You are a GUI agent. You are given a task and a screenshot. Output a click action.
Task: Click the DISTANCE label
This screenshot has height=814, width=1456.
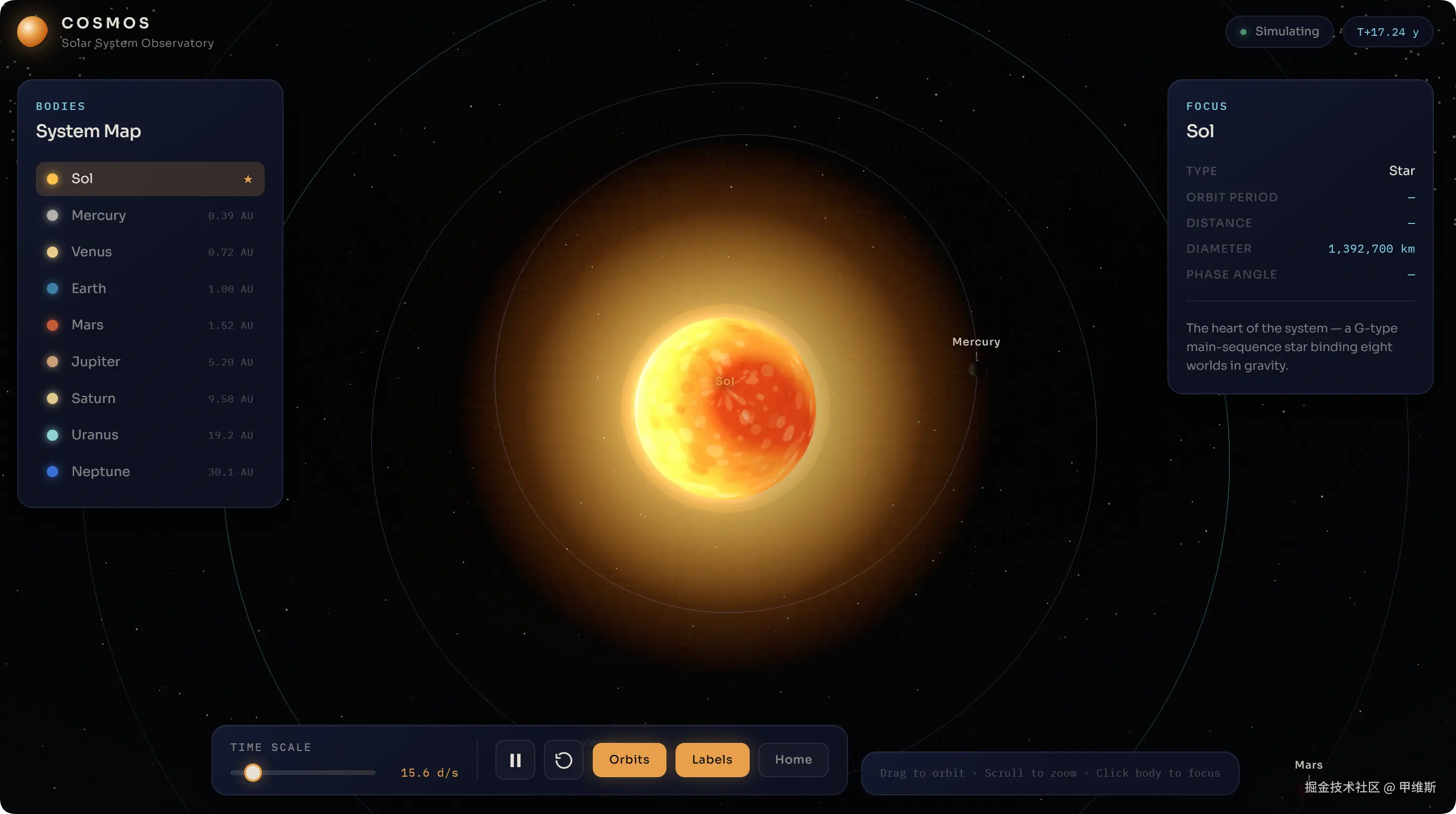point(1218,223)
